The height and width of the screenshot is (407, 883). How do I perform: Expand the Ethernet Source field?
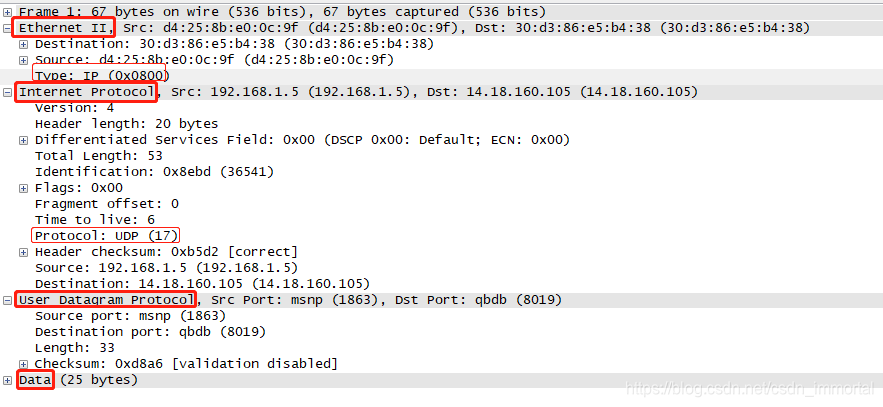point(23,60)
